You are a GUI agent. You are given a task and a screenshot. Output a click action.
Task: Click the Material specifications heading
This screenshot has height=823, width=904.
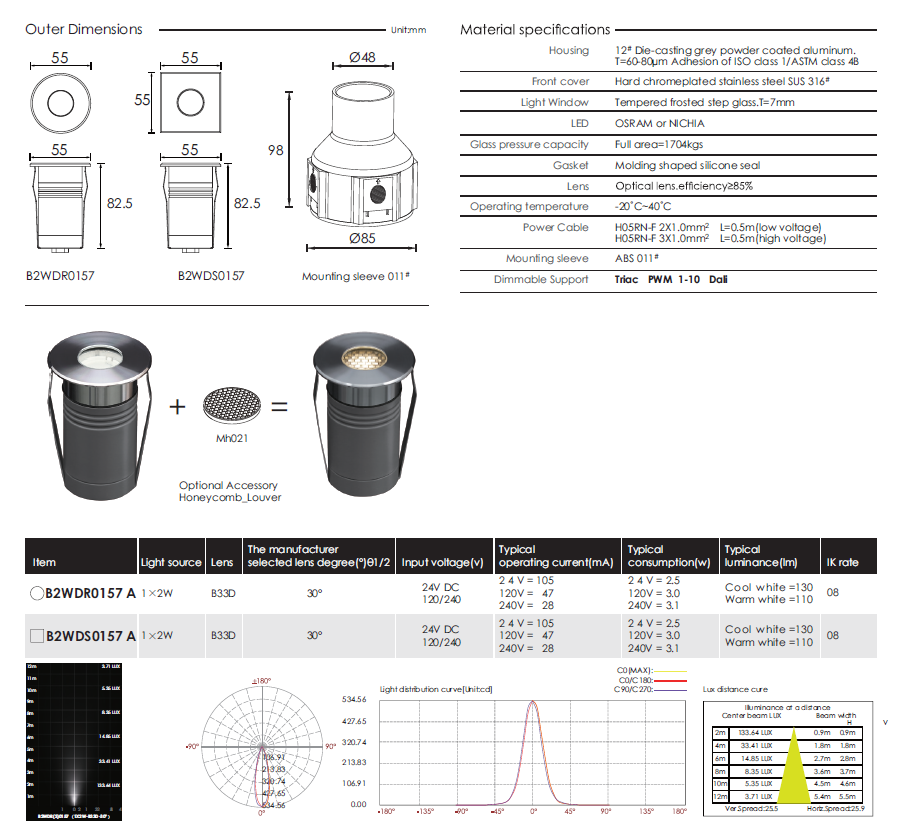click(x=534, y=30)
